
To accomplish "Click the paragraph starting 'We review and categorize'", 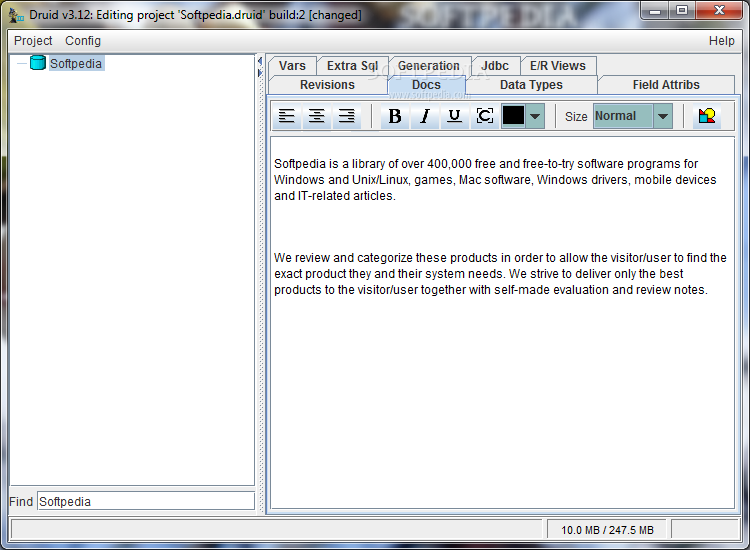I will 500,274.
